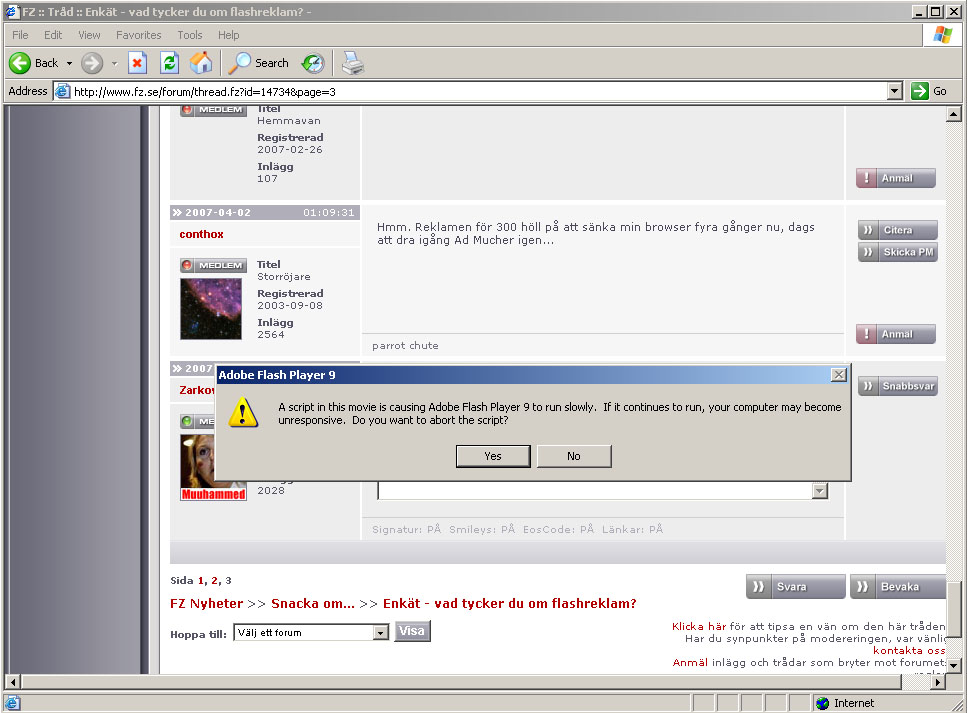
Task: Open the History toolbar icon
Action: [x=313, y=63]
